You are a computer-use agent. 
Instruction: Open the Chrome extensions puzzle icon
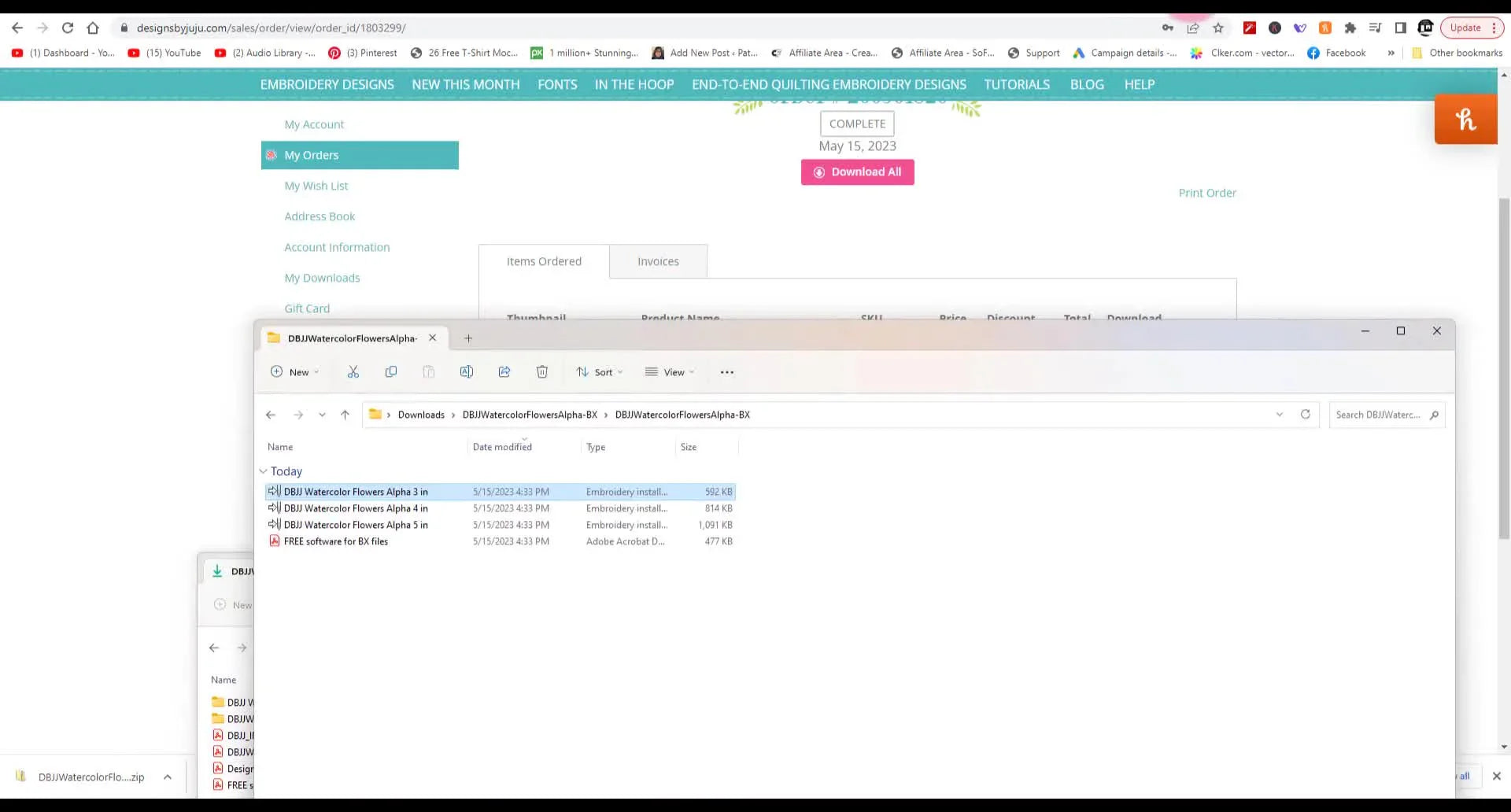1350,28
